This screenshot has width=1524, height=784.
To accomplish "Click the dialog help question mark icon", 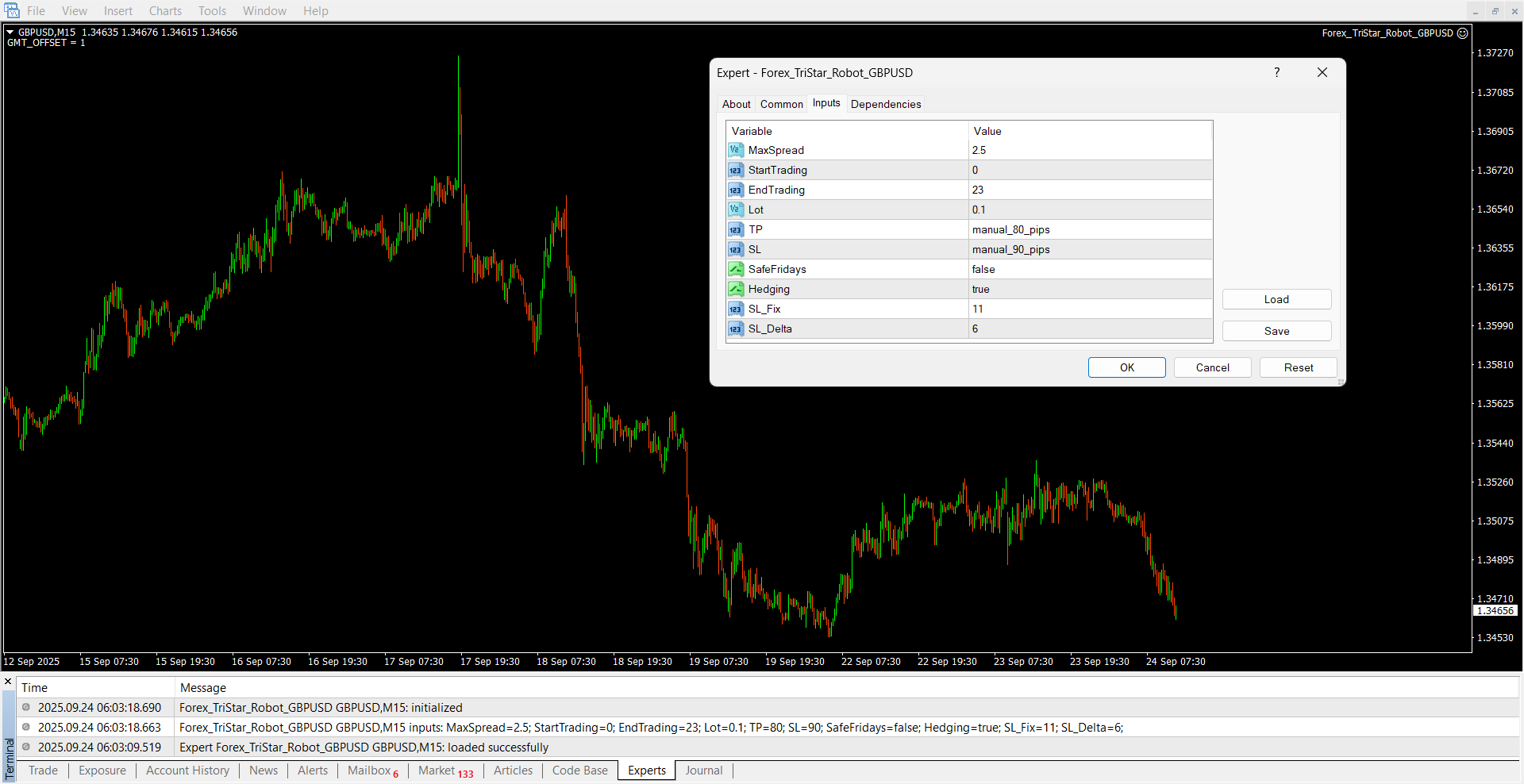I will pos(1276,72).
